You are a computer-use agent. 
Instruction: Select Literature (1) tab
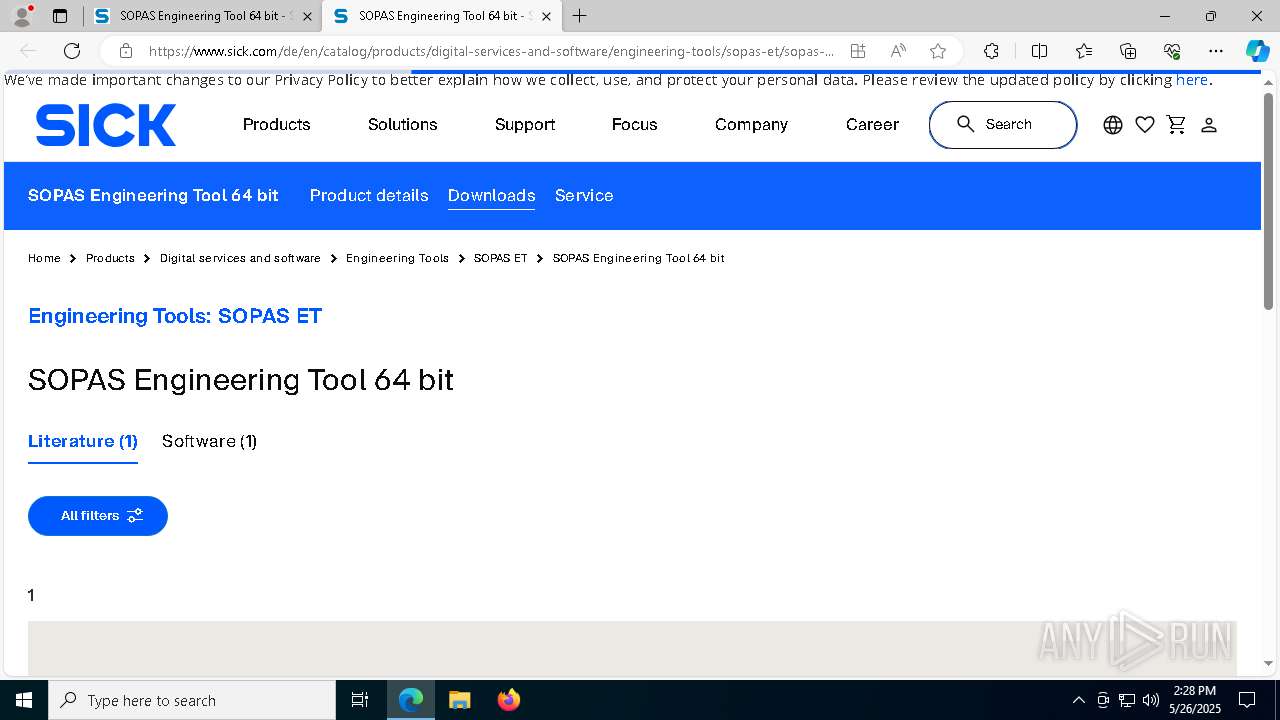click(x=83, y=441)
